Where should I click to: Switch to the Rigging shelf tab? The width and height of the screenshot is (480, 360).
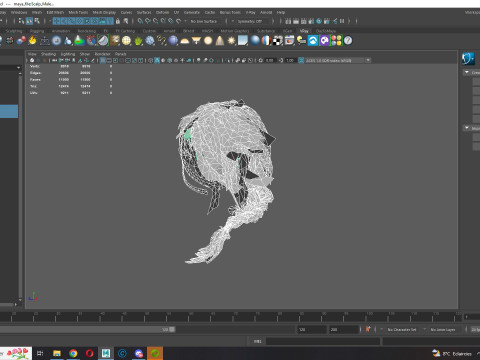[37, 31]
